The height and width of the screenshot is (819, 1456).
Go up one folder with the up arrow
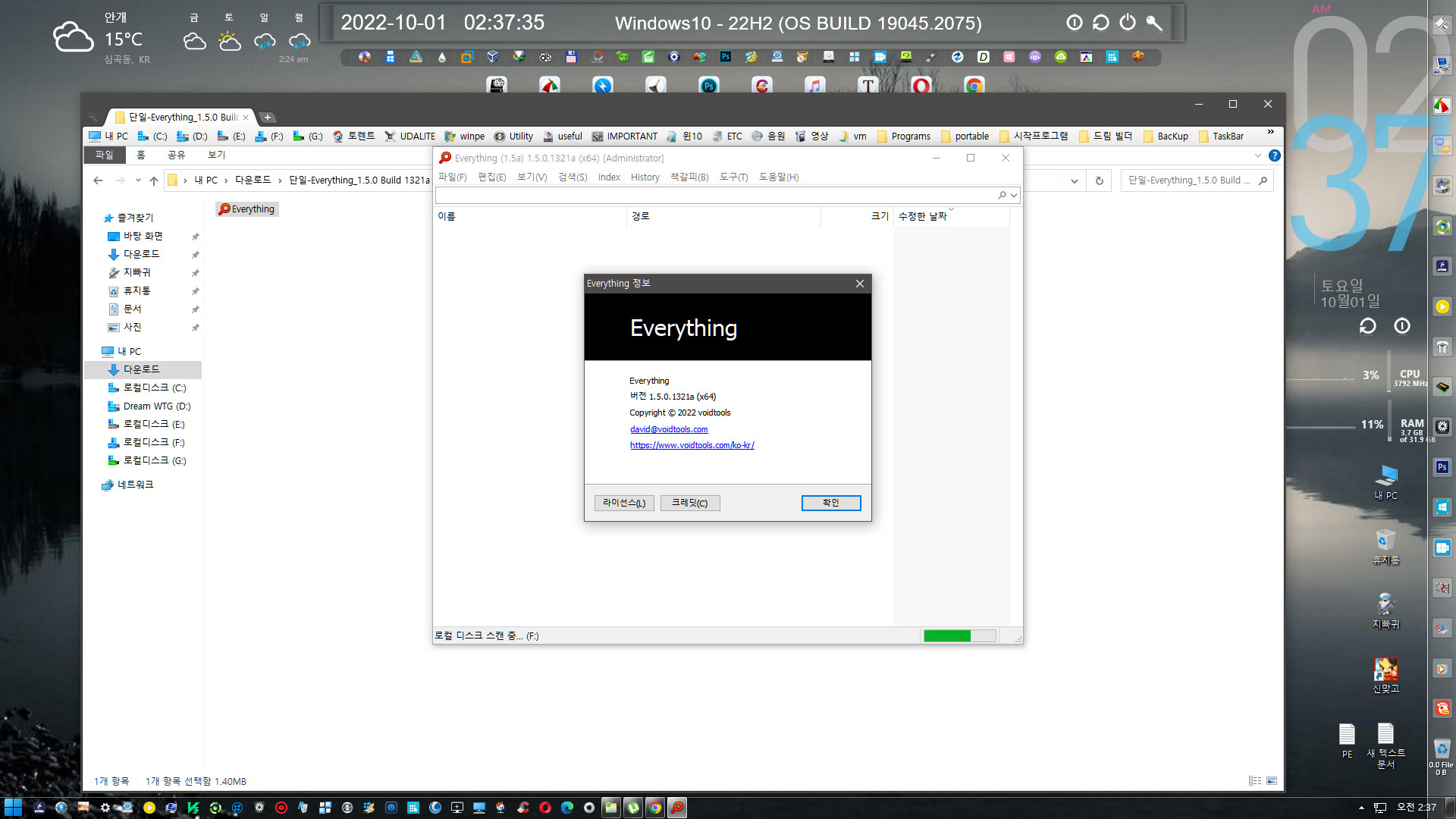[x=154, y=180]
